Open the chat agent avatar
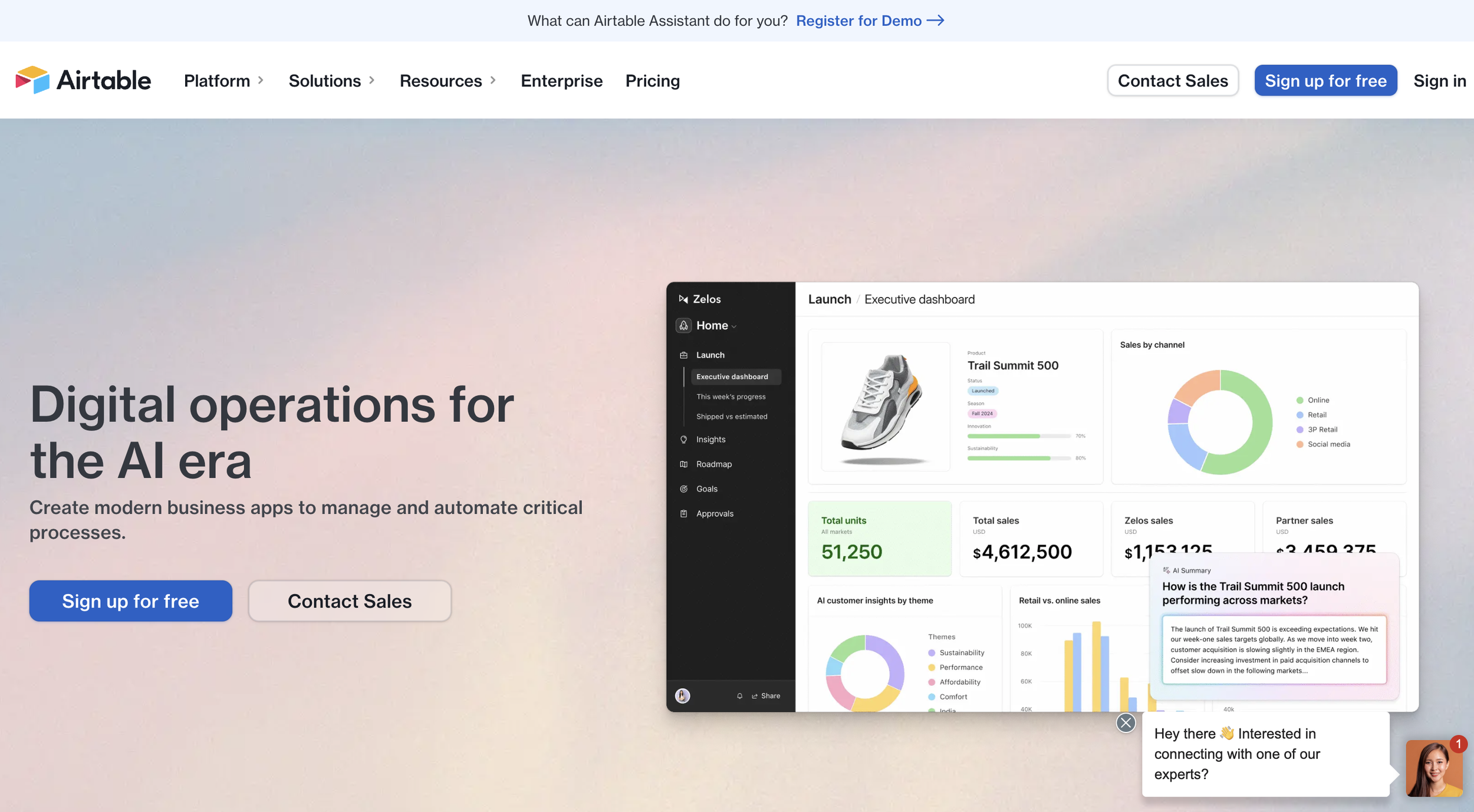The width and height of the screenshot is (1474, 812). point(1434,768)
